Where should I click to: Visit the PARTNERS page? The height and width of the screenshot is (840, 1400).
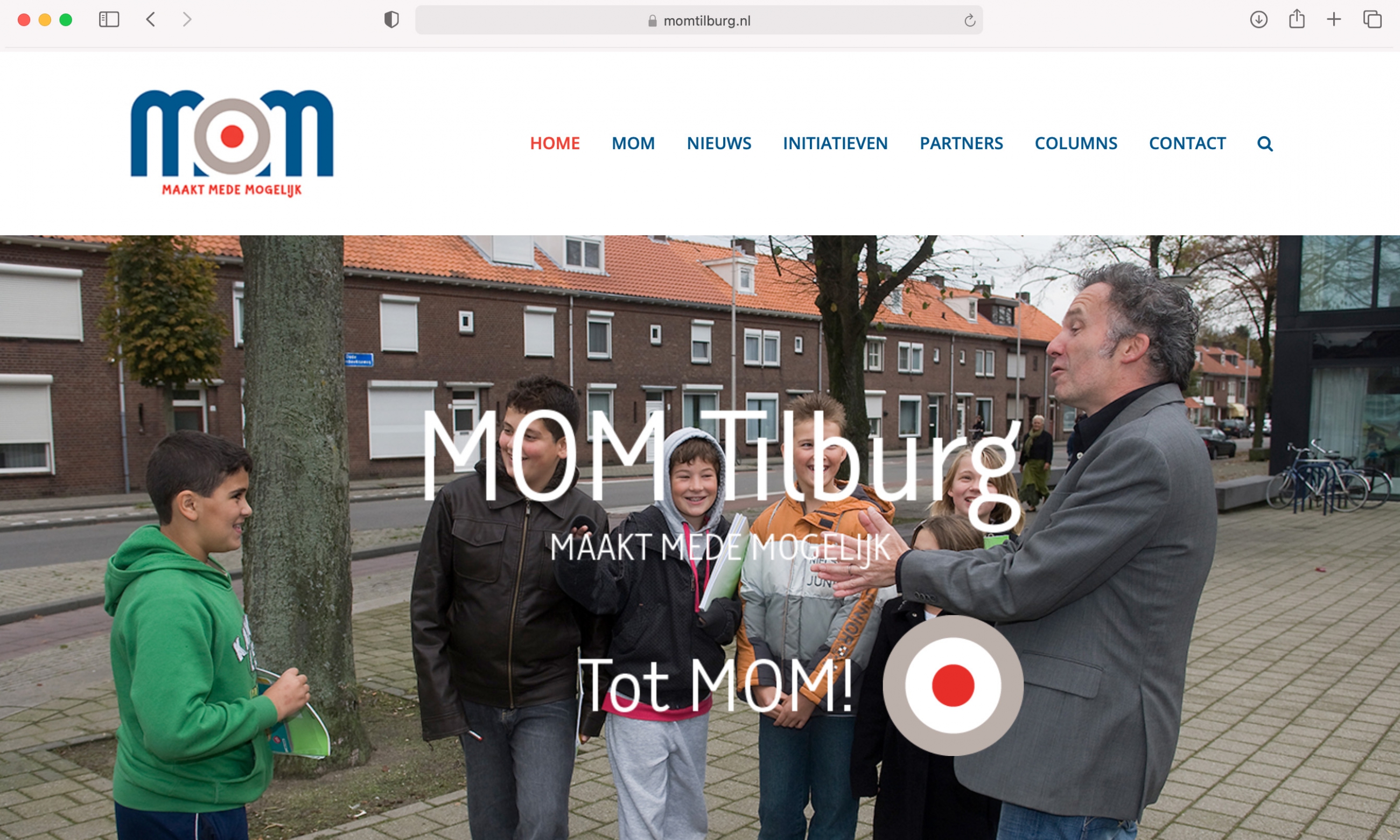pos(961,143)
